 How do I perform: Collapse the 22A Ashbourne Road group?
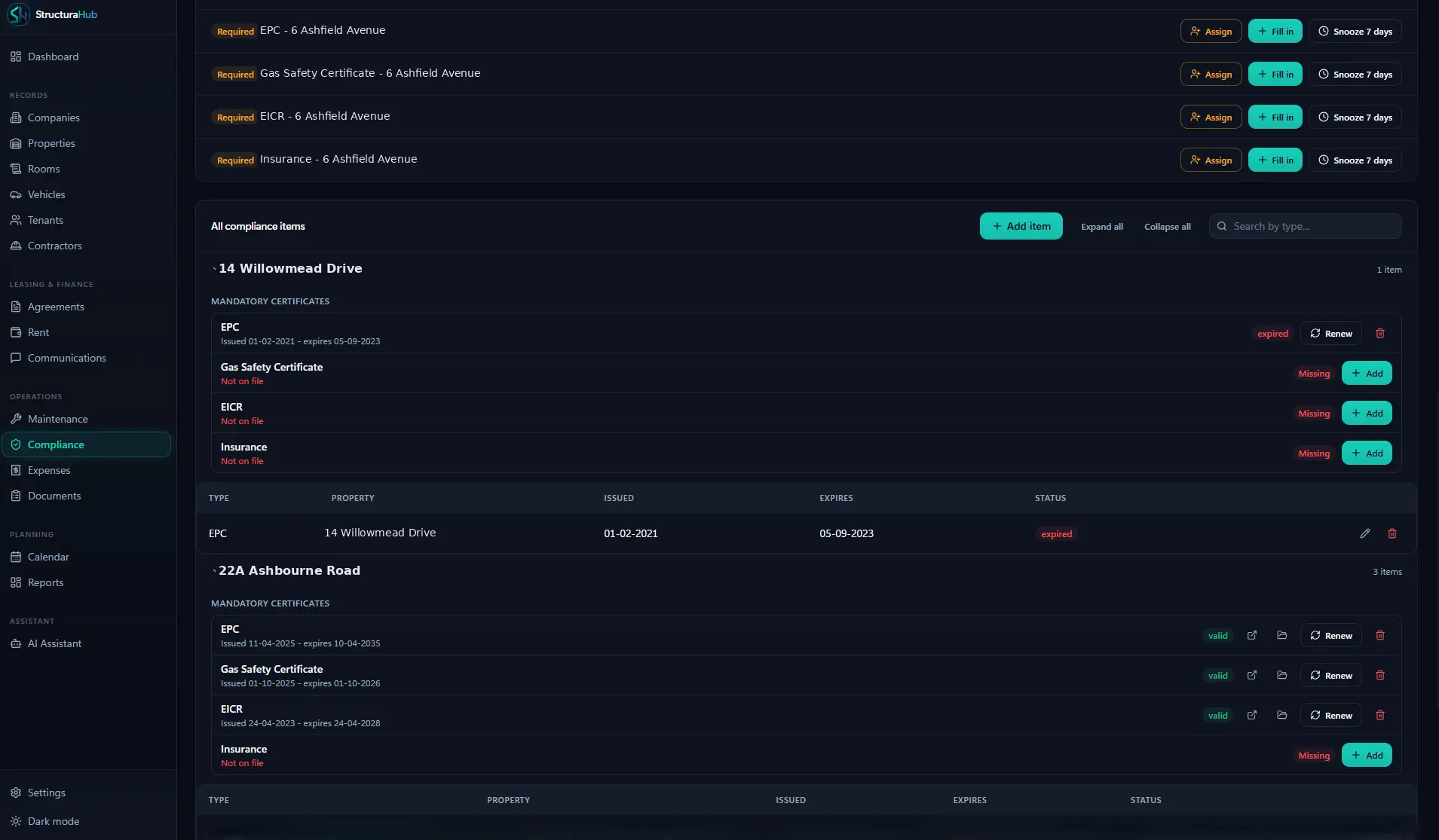[286, 570]
